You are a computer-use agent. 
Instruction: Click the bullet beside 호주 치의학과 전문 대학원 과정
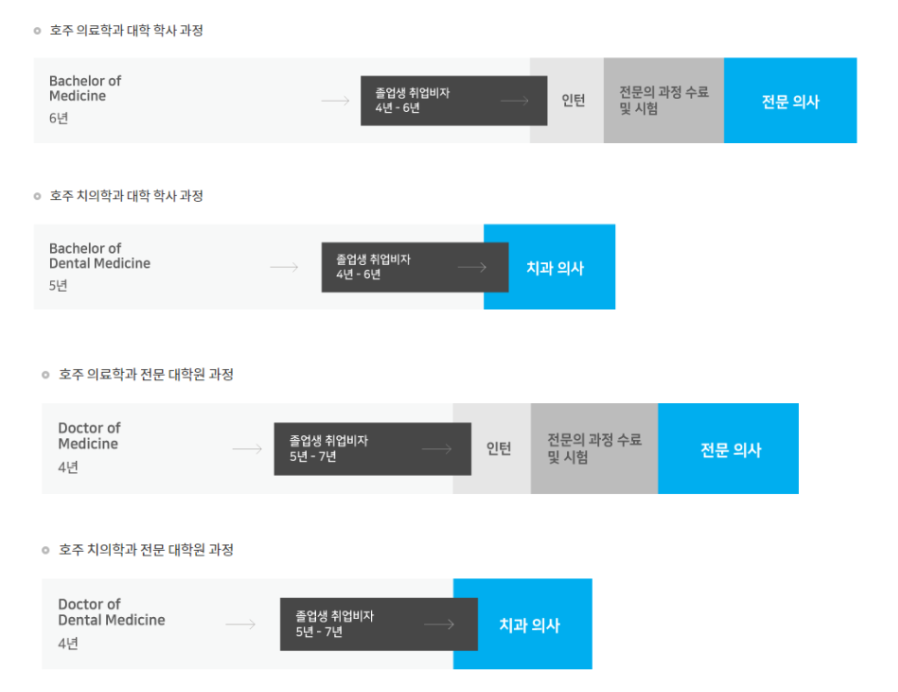(x=46, y=551)
